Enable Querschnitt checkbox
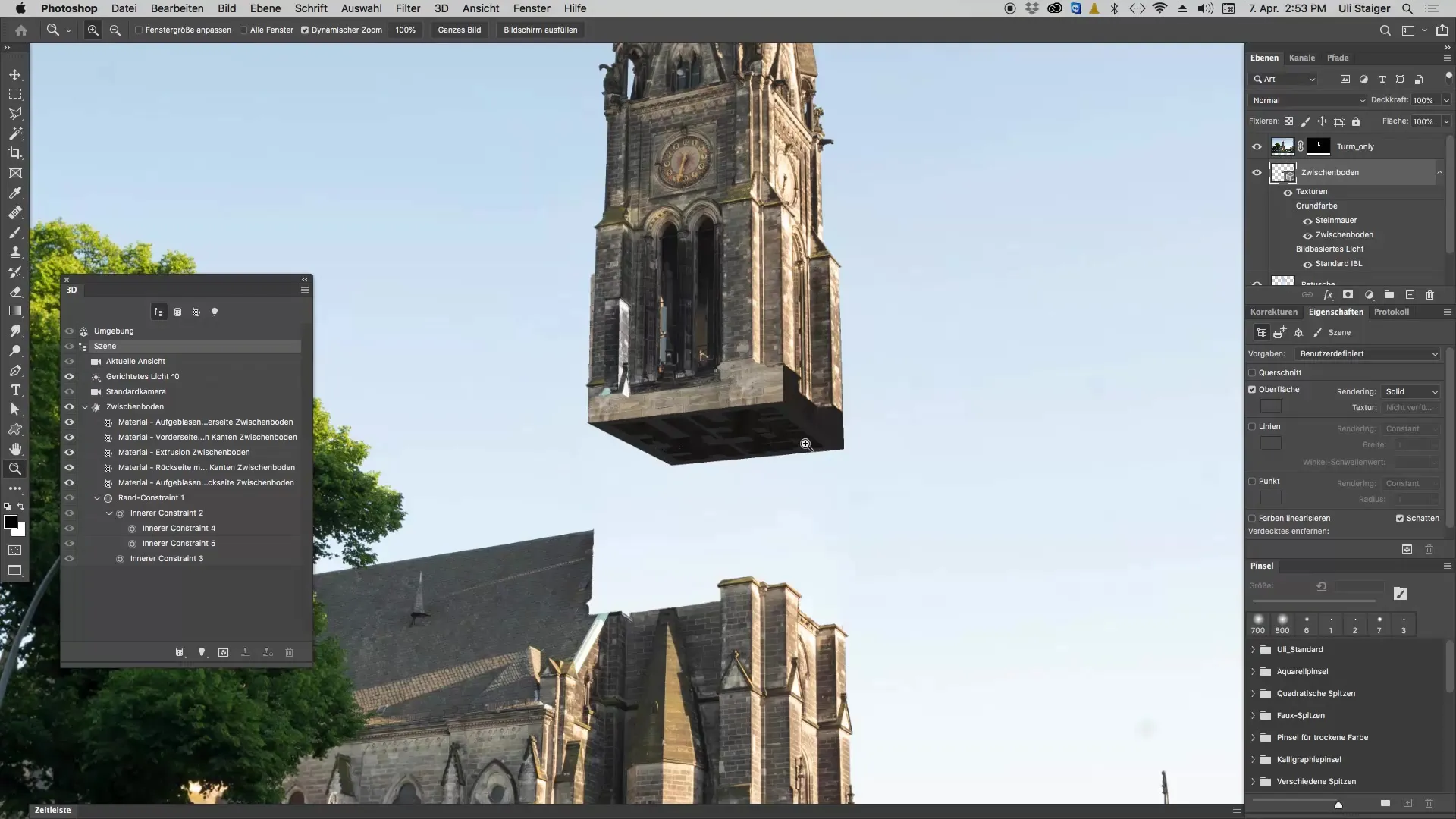 coord(1252,372)
